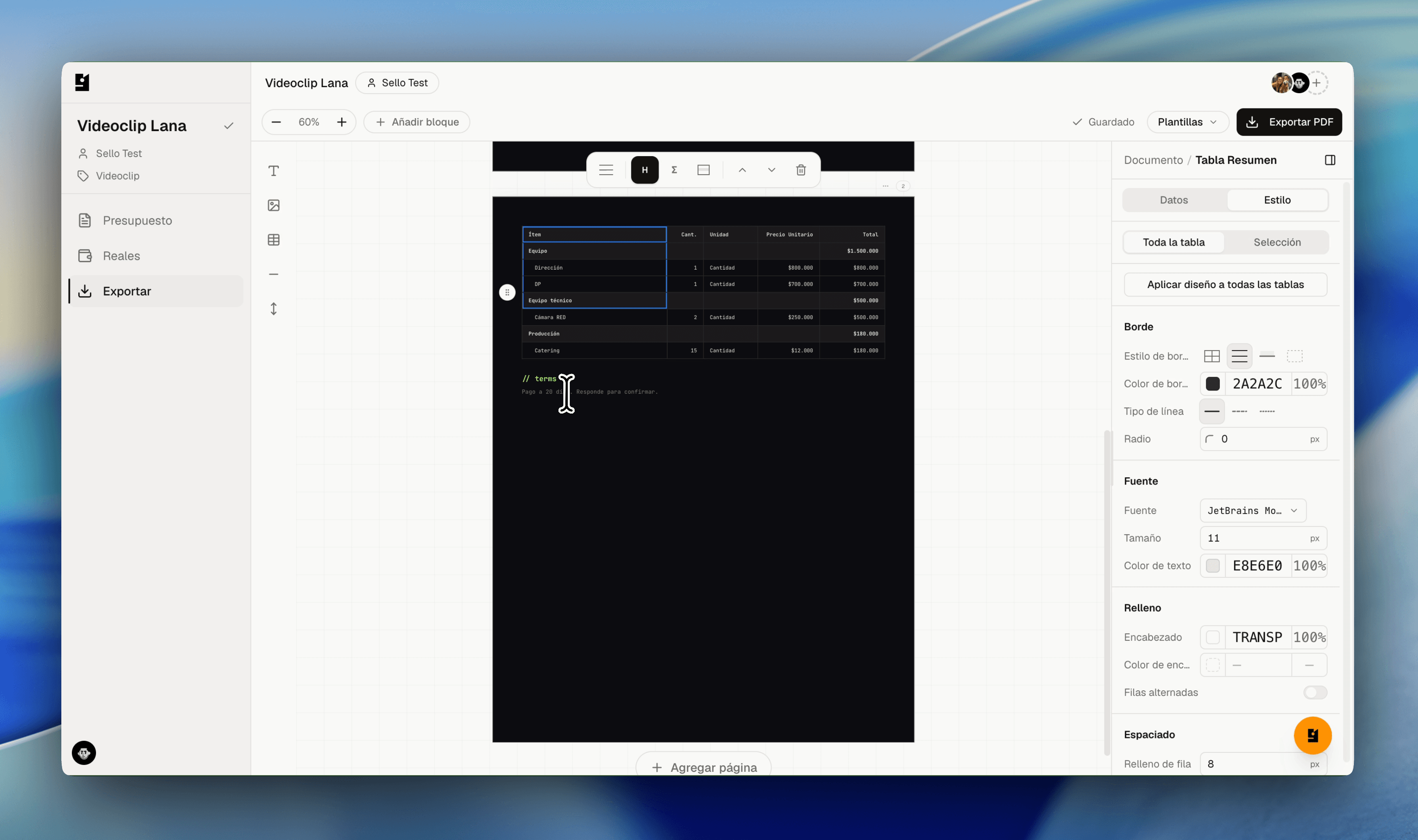Click the Relleno de fila input

[1263, 764]
